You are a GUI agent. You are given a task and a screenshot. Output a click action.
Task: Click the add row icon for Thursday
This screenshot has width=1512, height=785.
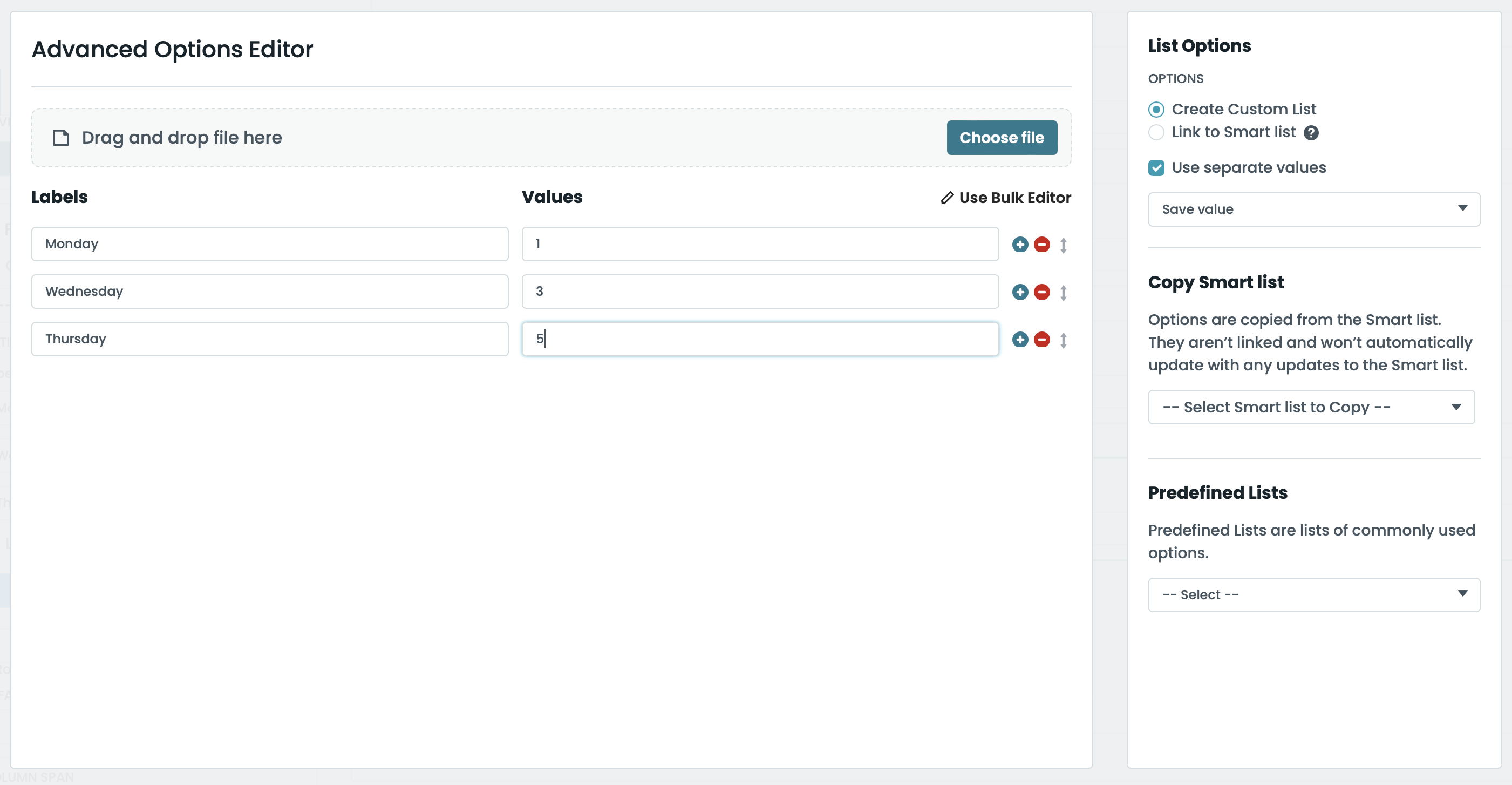tap(1020, 339)
